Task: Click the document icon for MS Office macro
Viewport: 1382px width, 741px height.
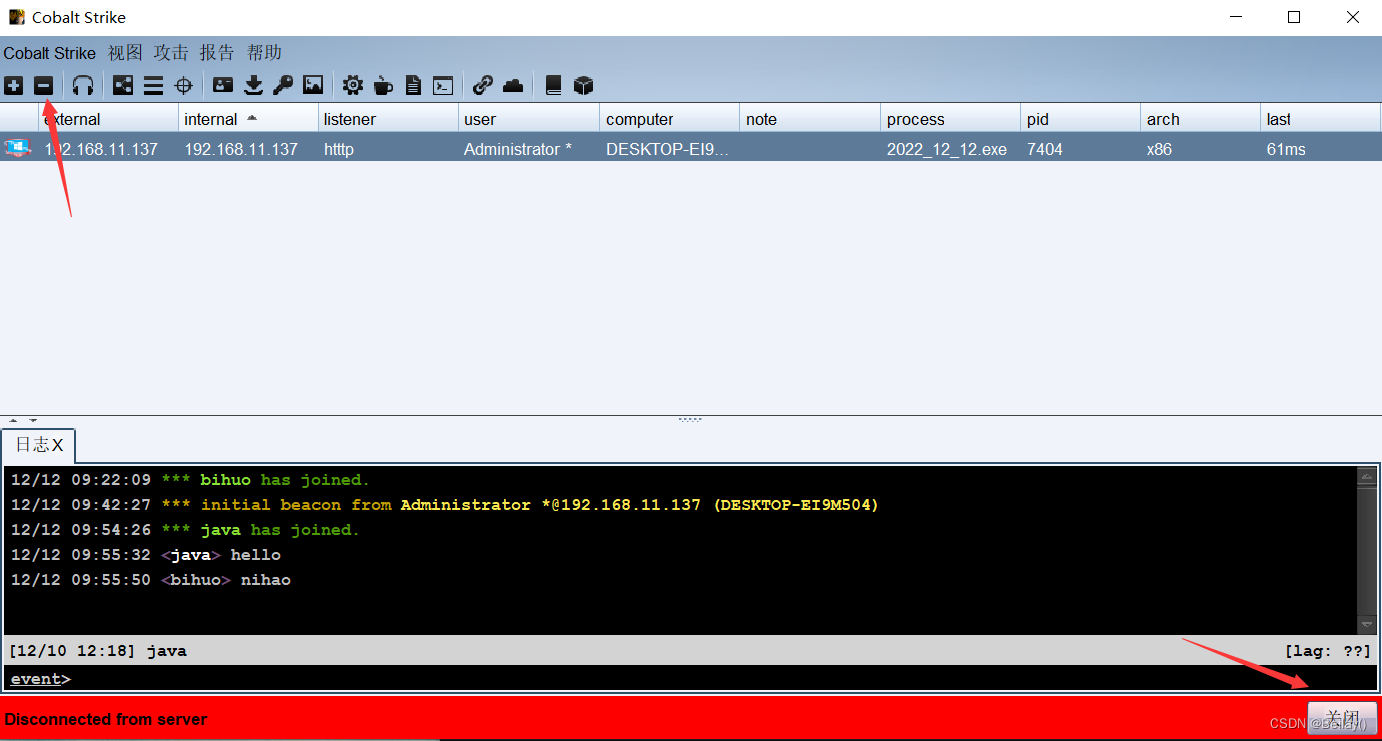Action: (x=413, y=86)
